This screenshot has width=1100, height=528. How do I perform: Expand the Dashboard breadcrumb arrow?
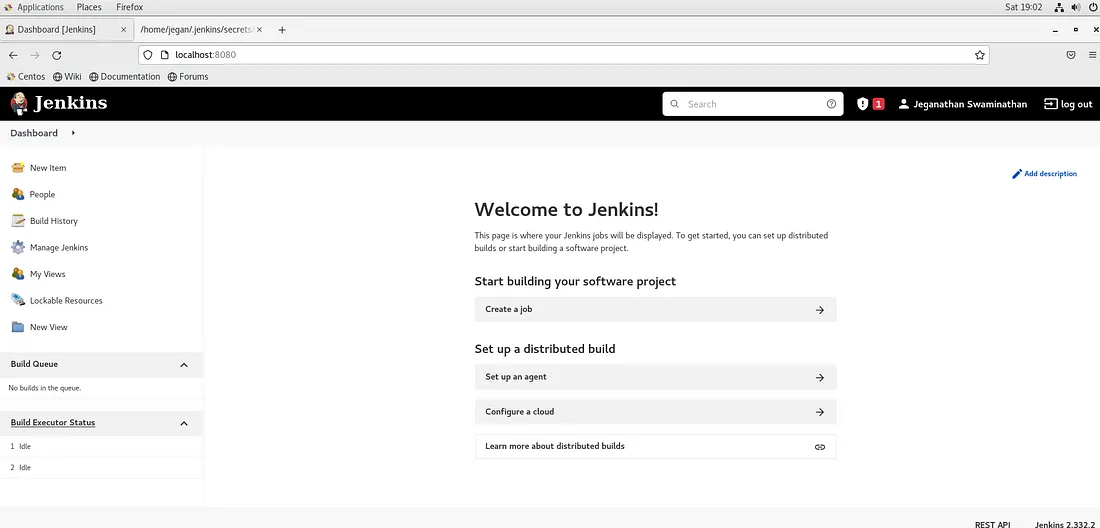73,133
